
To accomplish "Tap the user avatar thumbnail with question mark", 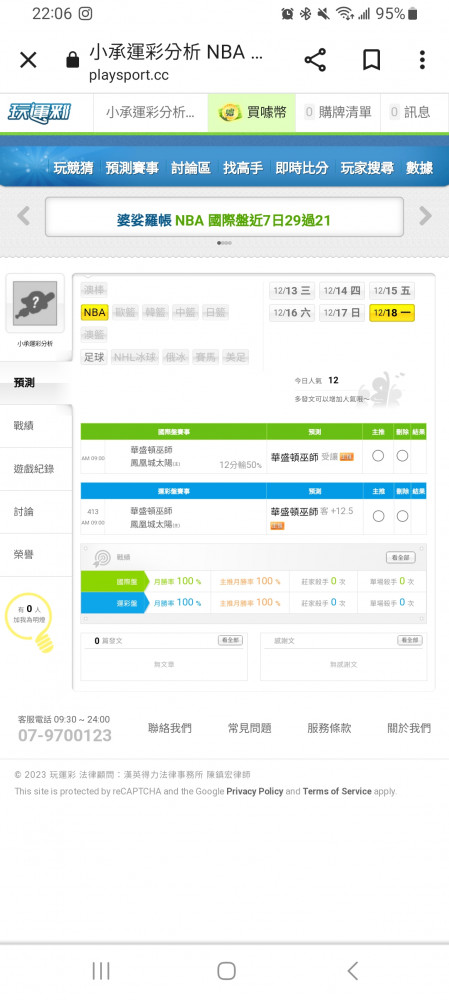I will click(x=35, y=303).
